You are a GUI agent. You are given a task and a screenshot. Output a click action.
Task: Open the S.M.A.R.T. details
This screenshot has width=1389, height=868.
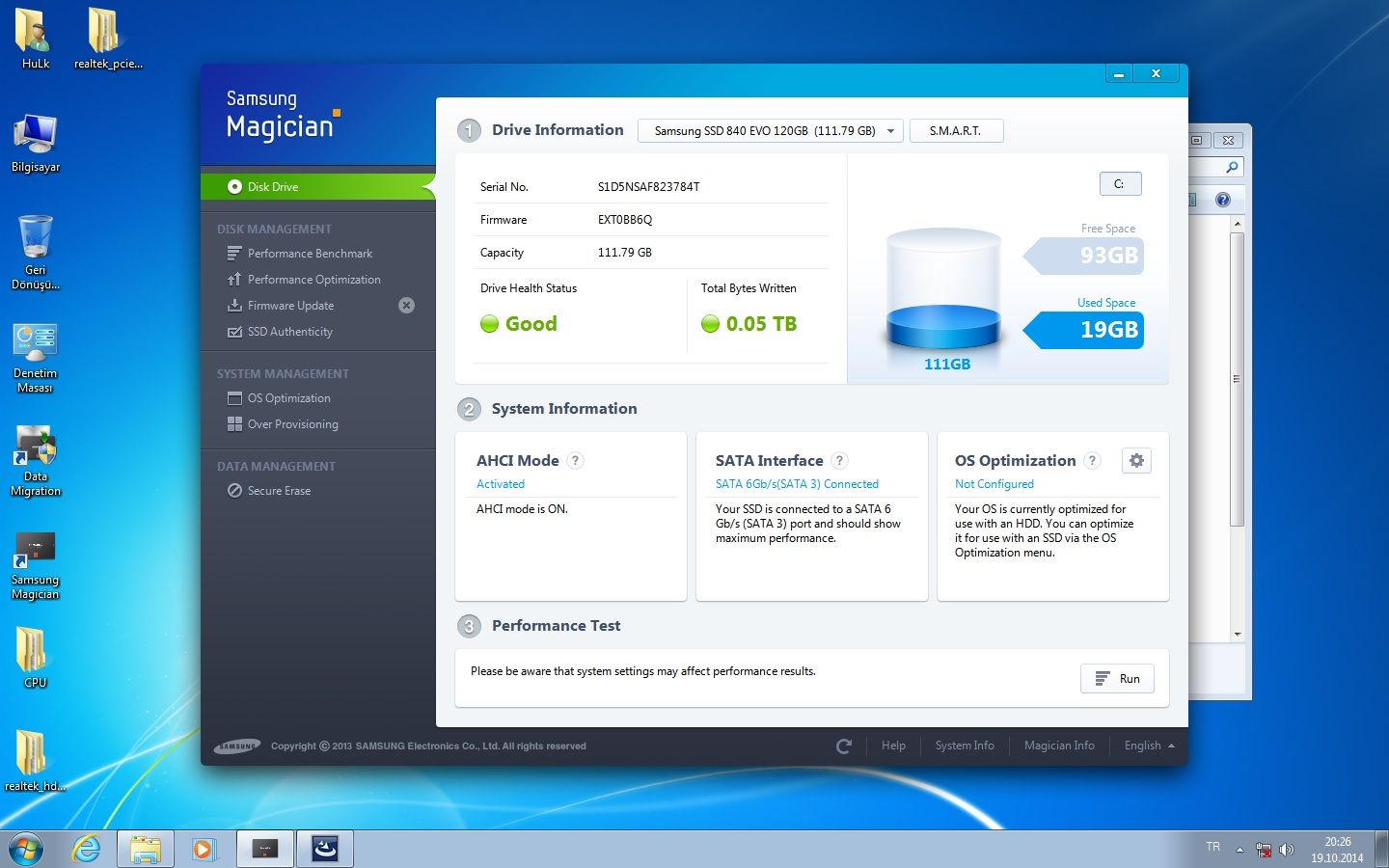[956, 131]
